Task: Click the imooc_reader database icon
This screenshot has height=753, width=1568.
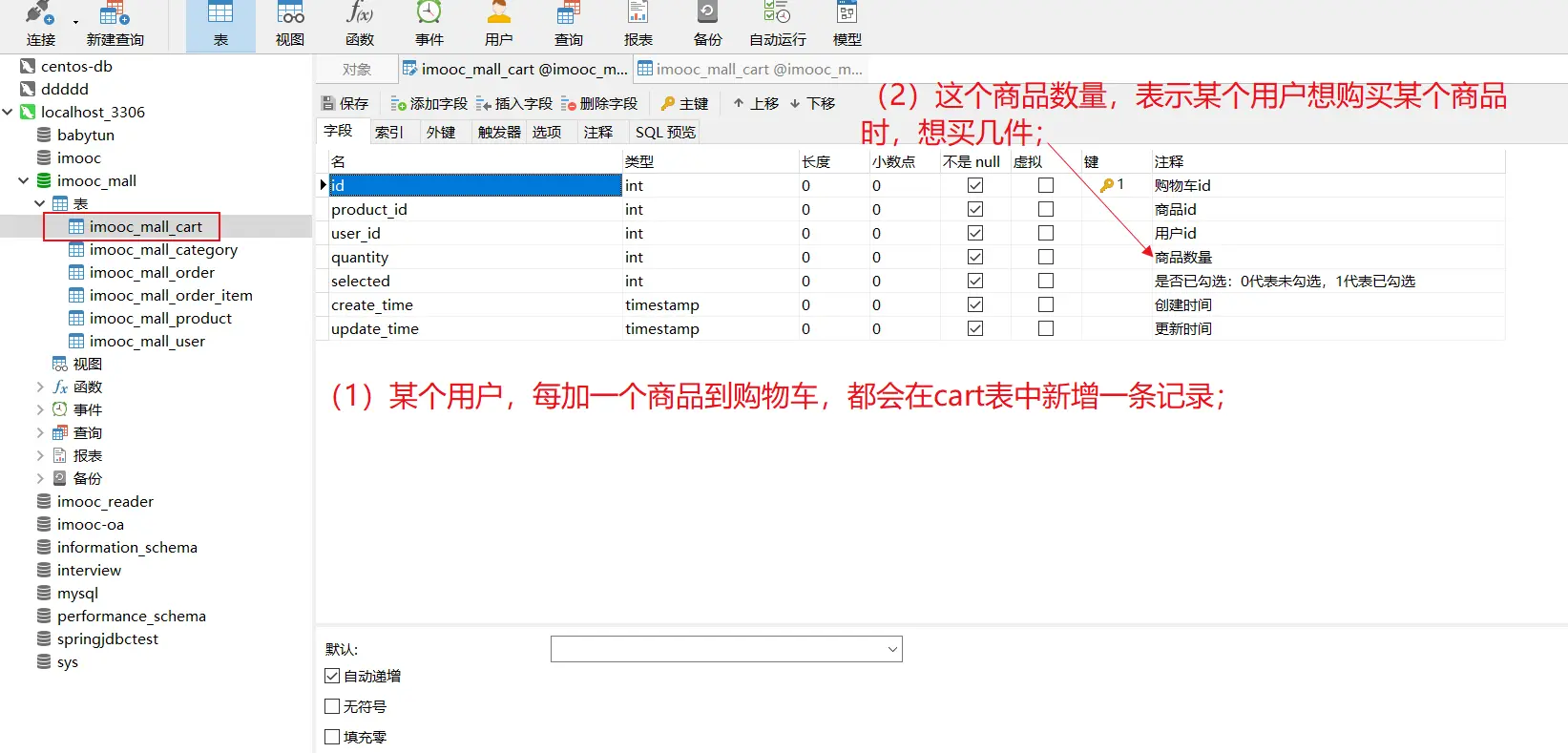Action: (x=44, y=501)
